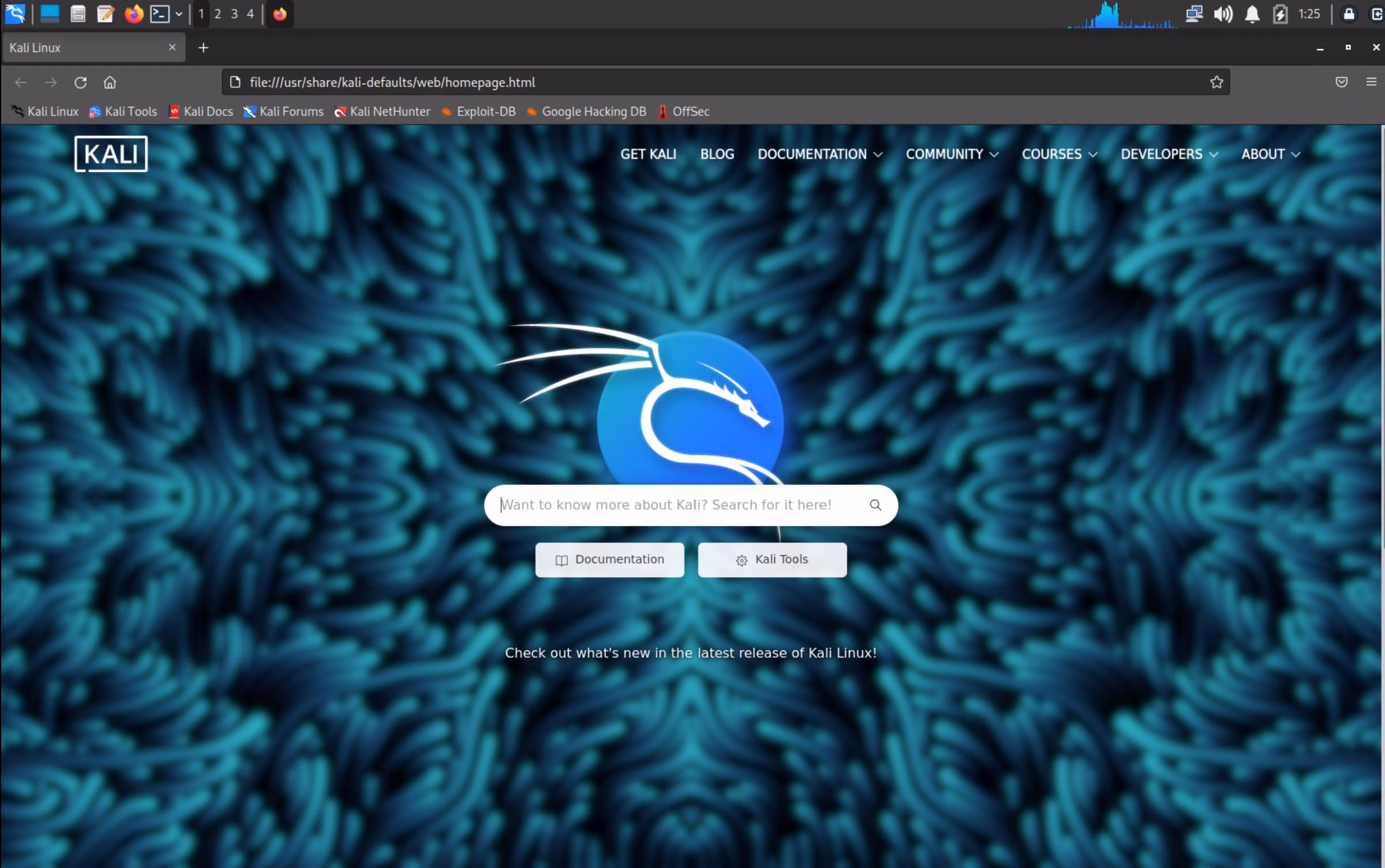Switch to workspace 2
This screenshot has width=1385, height=868.
click(x=218, y=14)
